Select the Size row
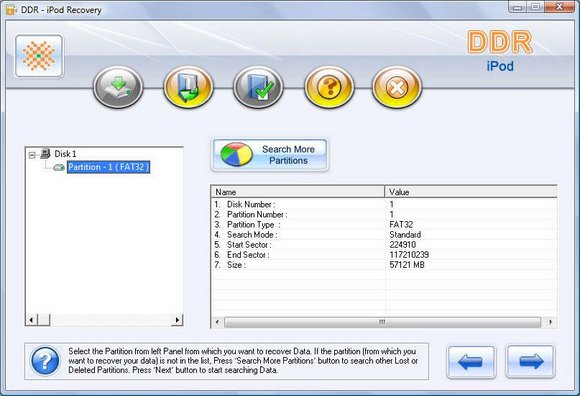This screenshot has width=580, height=396. [384, 265]
